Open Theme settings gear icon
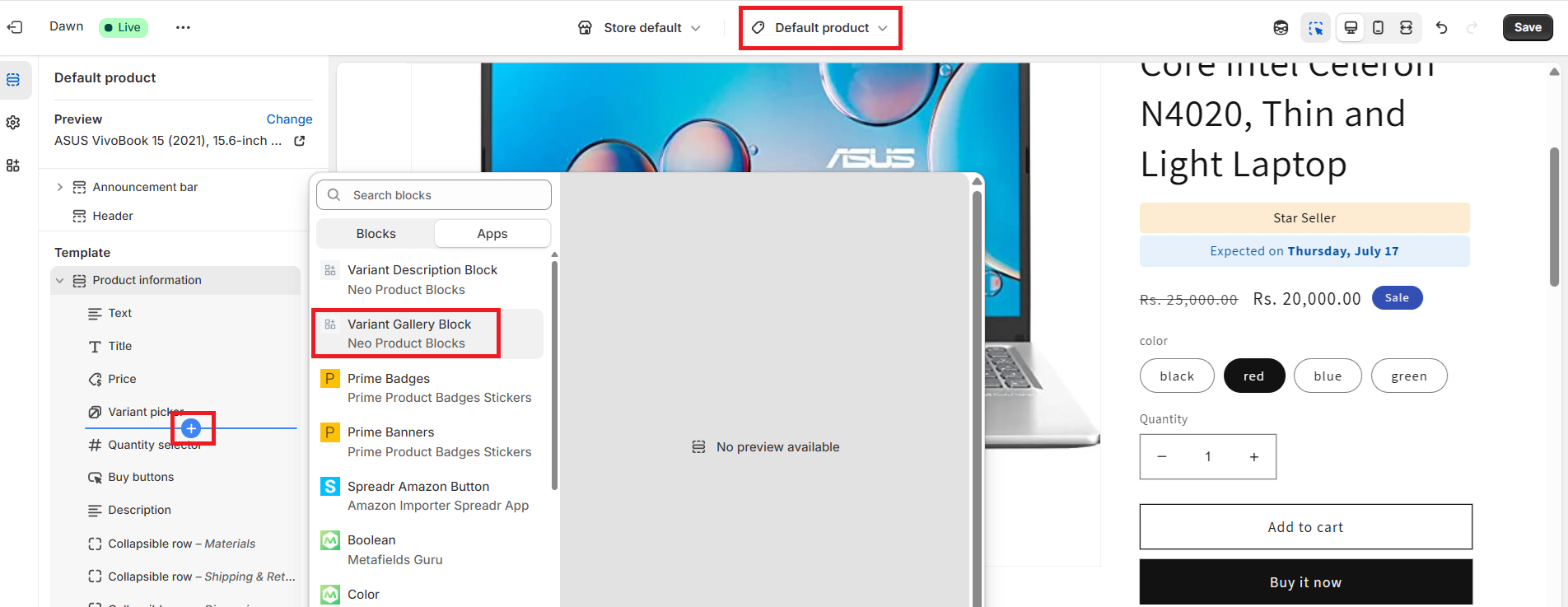1568x607 pixels. 14,123
